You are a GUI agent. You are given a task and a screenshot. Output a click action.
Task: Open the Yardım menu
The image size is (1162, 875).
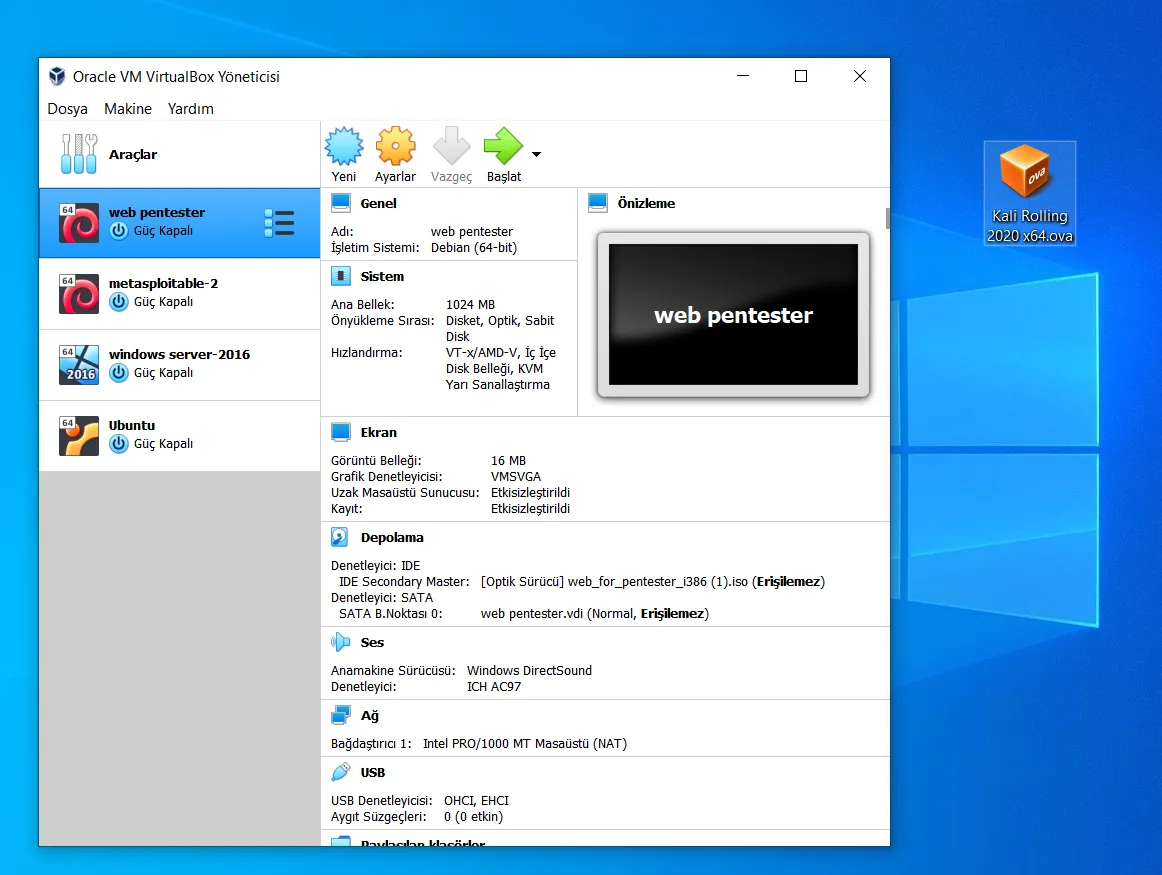click(190, 109)
